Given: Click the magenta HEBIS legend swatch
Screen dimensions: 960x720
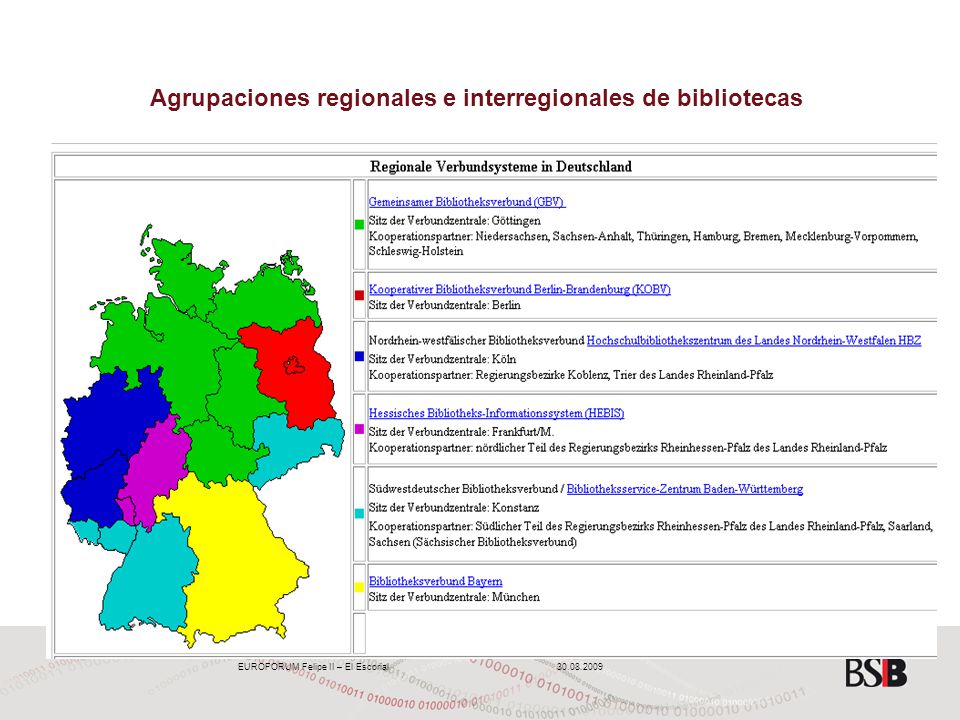Looking at the screenshot, I should (359, 429).
